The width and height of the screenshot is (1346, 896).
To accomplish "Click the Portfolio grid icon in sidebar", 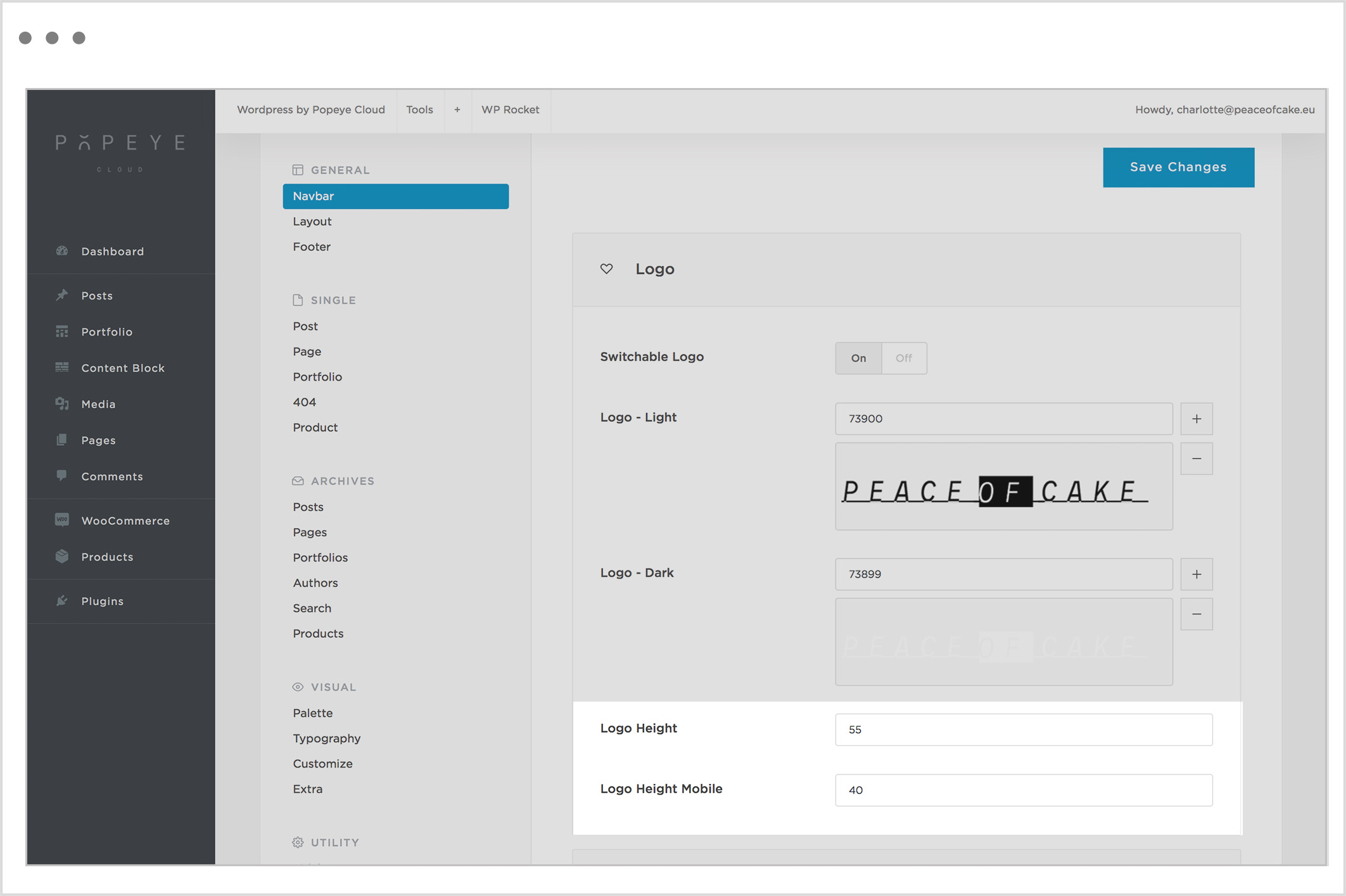I will pos(61,331).
